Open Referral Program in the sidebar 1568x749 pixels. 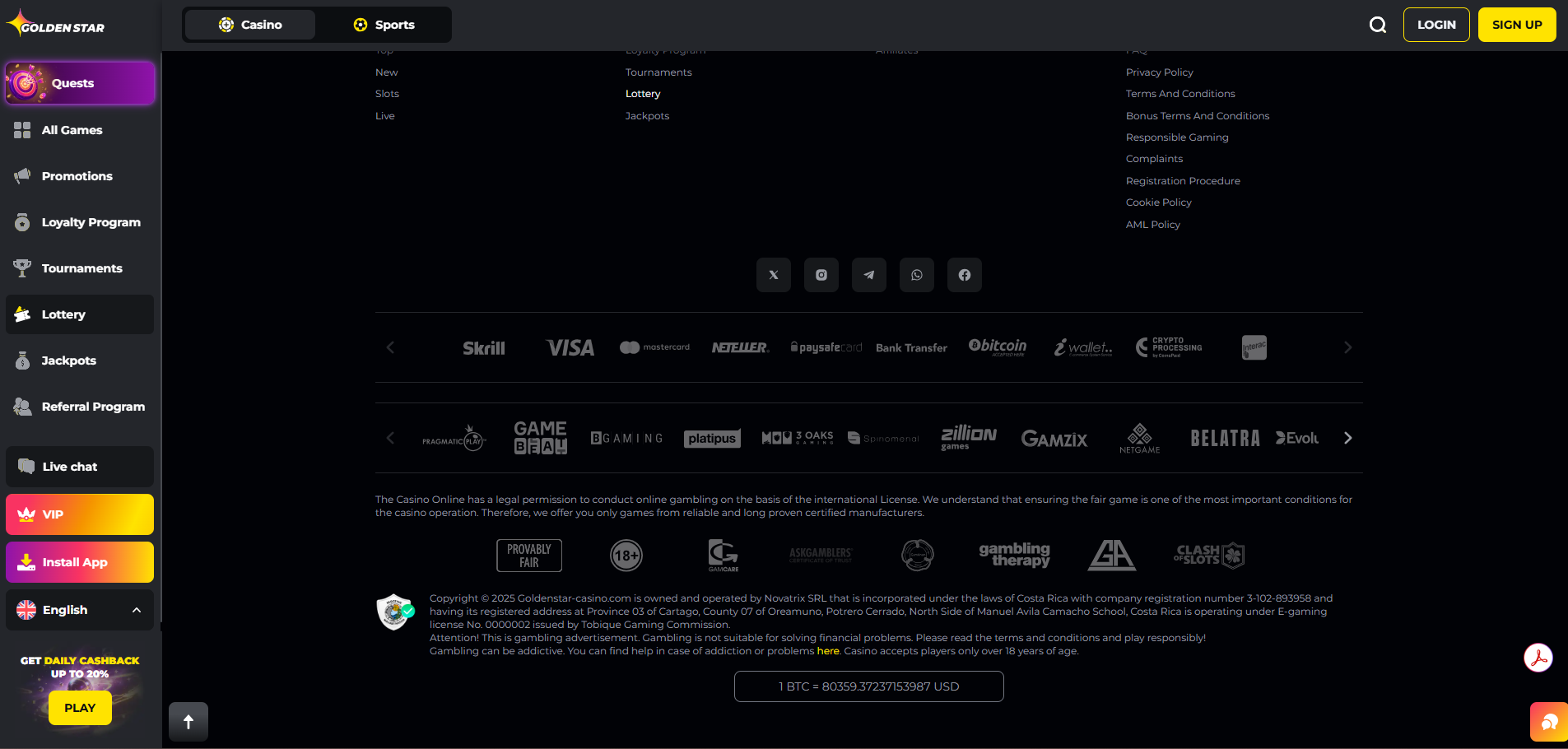coord(80,407)
